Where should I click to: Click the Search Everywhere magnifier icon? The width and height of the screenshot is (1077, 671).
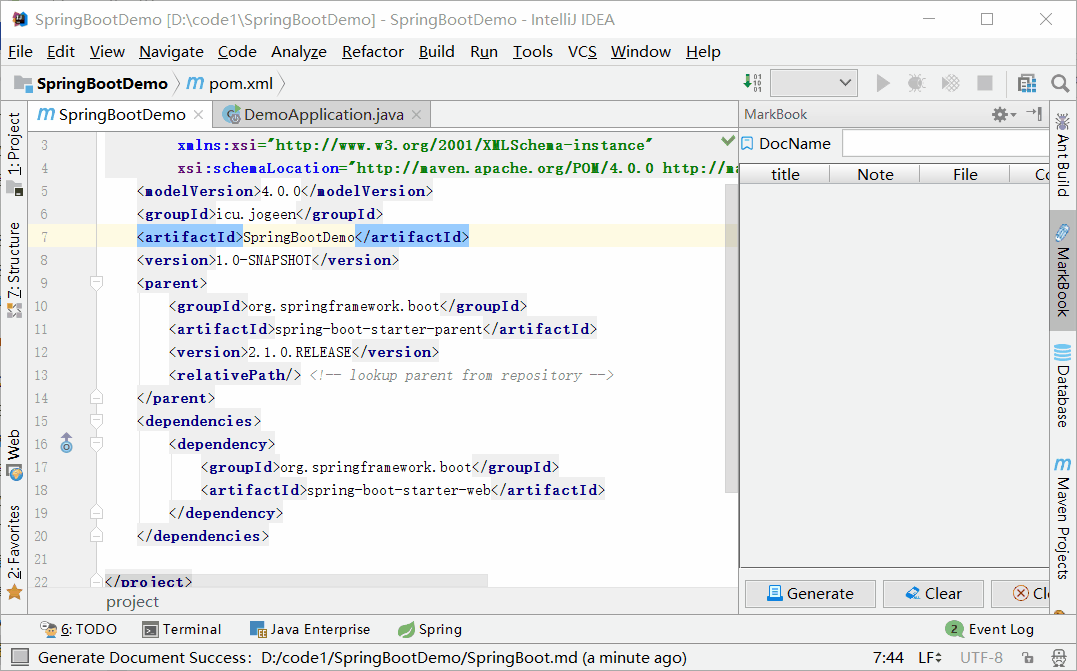click(1060, 84)
